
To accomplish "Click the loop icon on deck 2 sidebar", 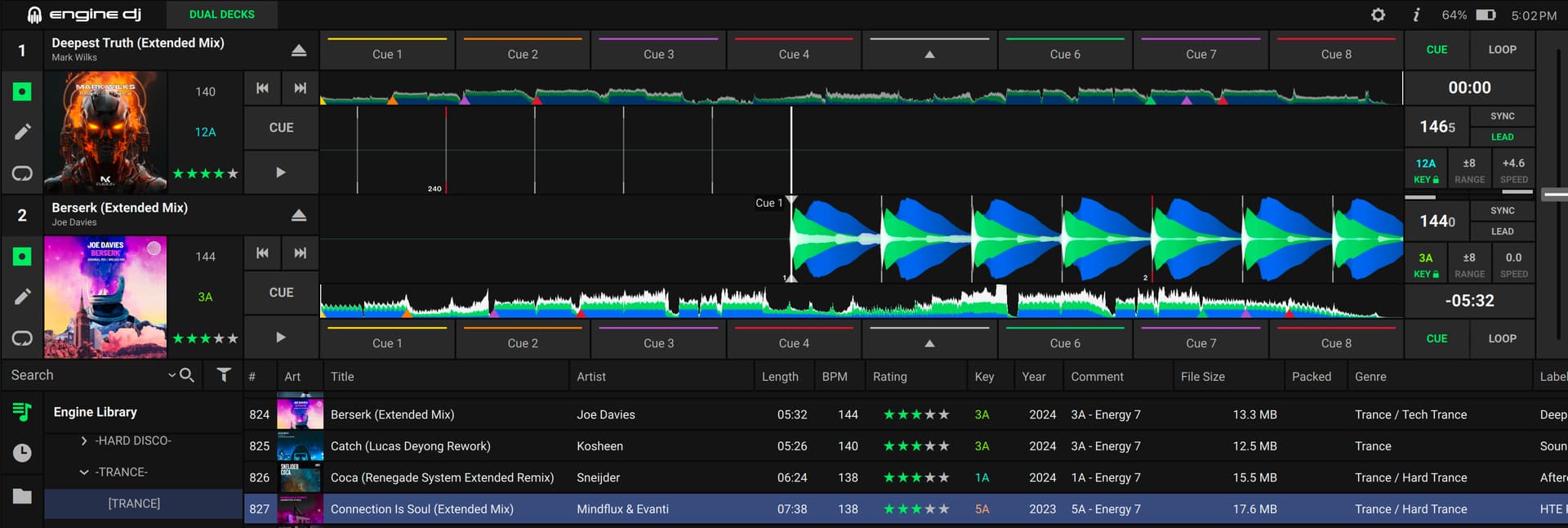I will [x=22, y=338].
